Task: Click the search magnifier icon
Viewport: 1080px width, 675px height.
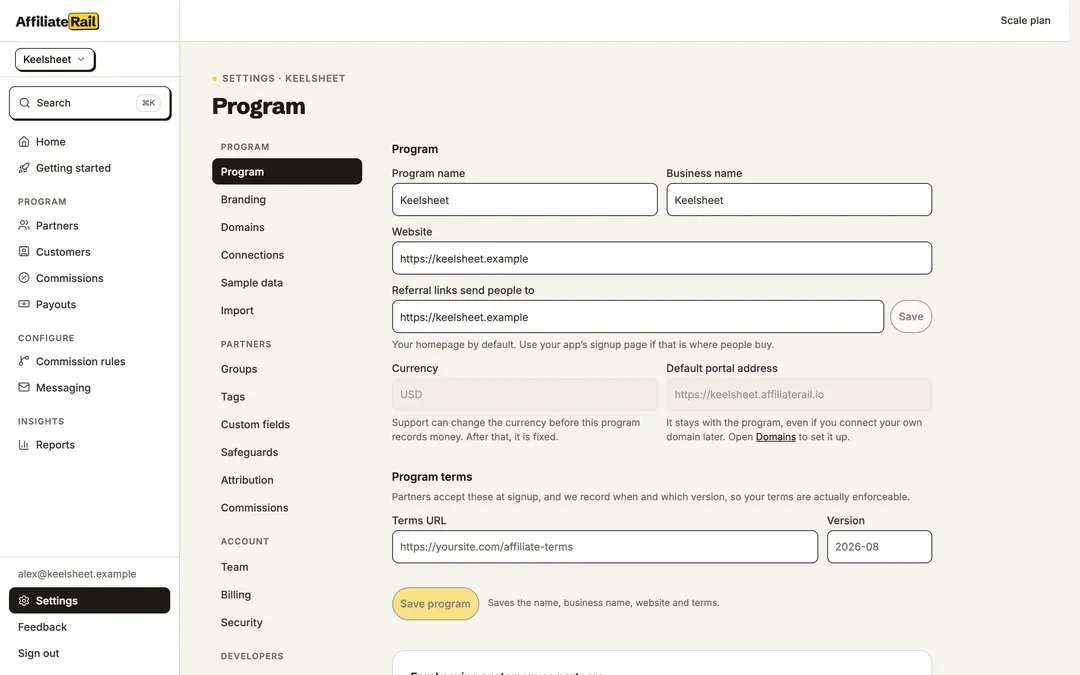Action: pyautogui.click(x=25, y=103)
